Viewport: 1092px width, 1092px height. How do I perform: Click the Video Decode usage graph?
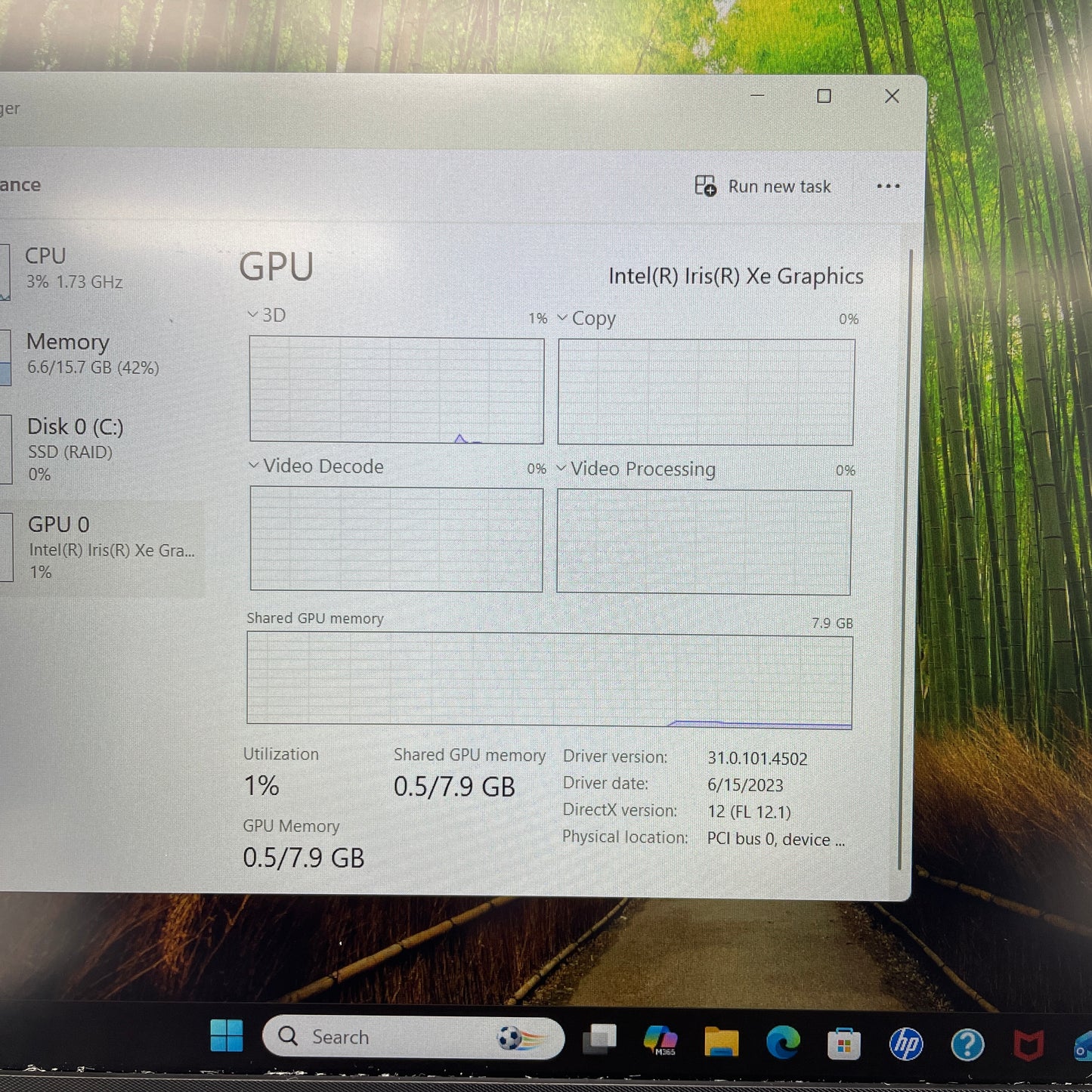pos(396,539)
